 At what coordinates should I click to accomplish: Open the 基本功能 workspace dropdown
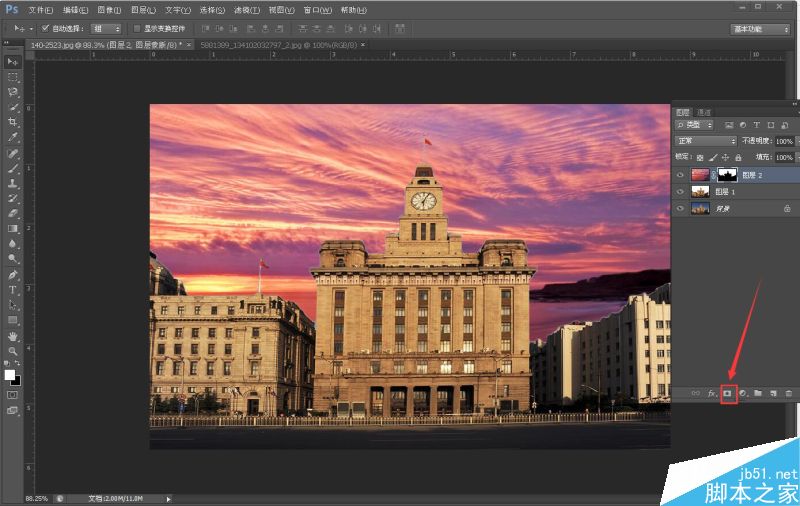(760, 29)
